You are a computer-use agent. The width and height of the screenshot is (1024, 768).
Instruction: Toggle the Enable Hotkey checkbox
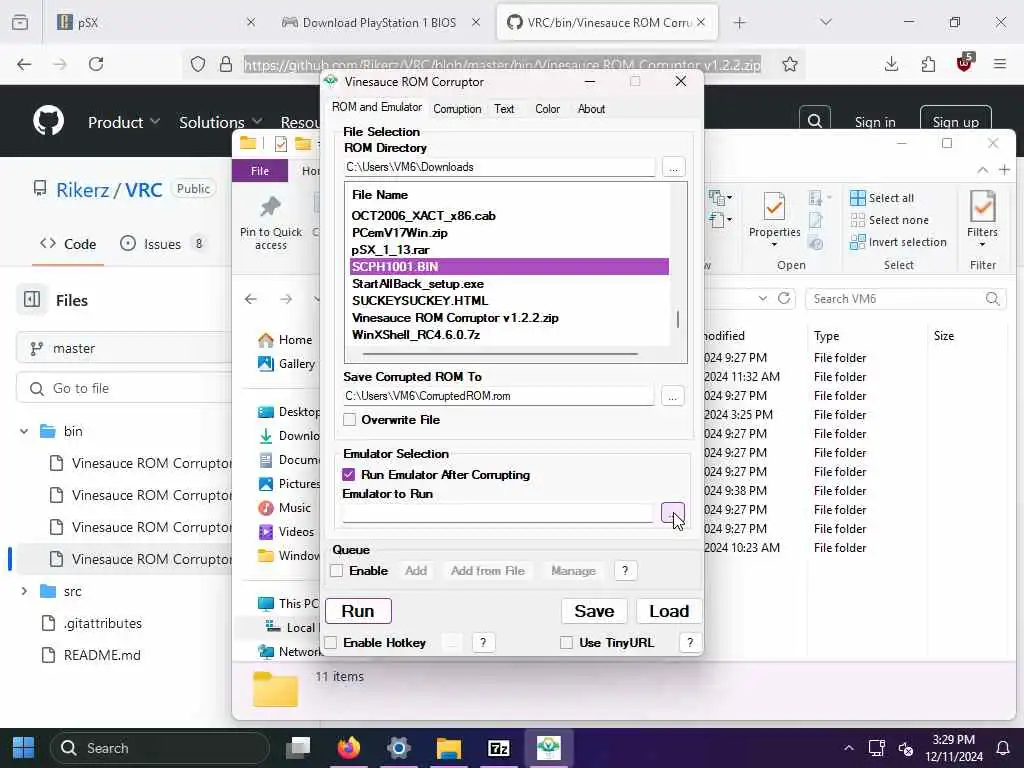click(x=331, y=643)
